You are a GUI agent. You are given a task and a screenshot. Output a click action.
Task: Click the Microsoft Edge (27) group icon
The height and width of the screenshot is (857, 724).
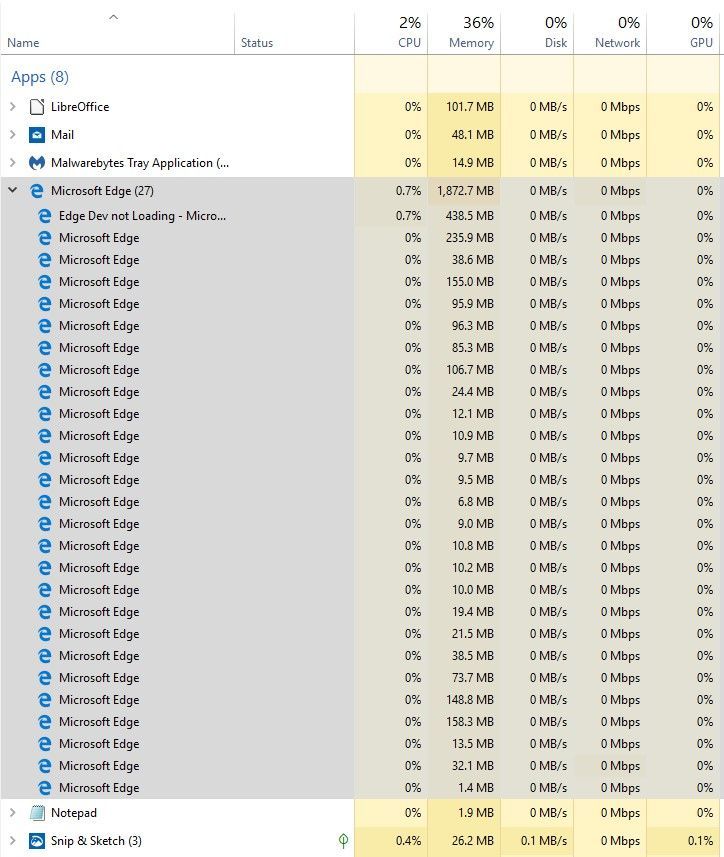click(x=37, y=191)
